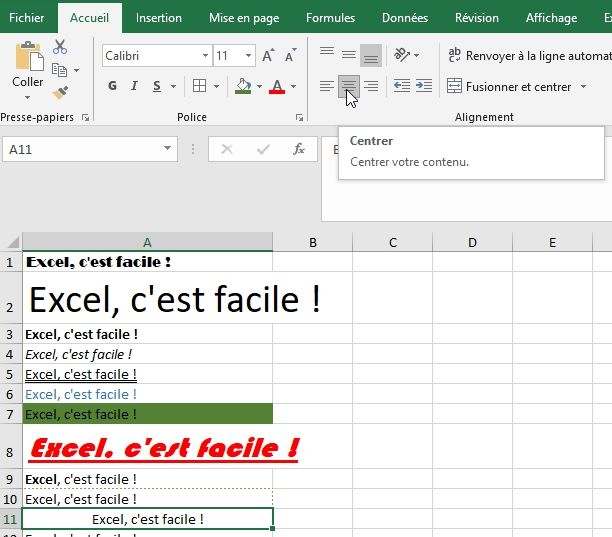Decrease indent of cell content

tap(402, 86)
